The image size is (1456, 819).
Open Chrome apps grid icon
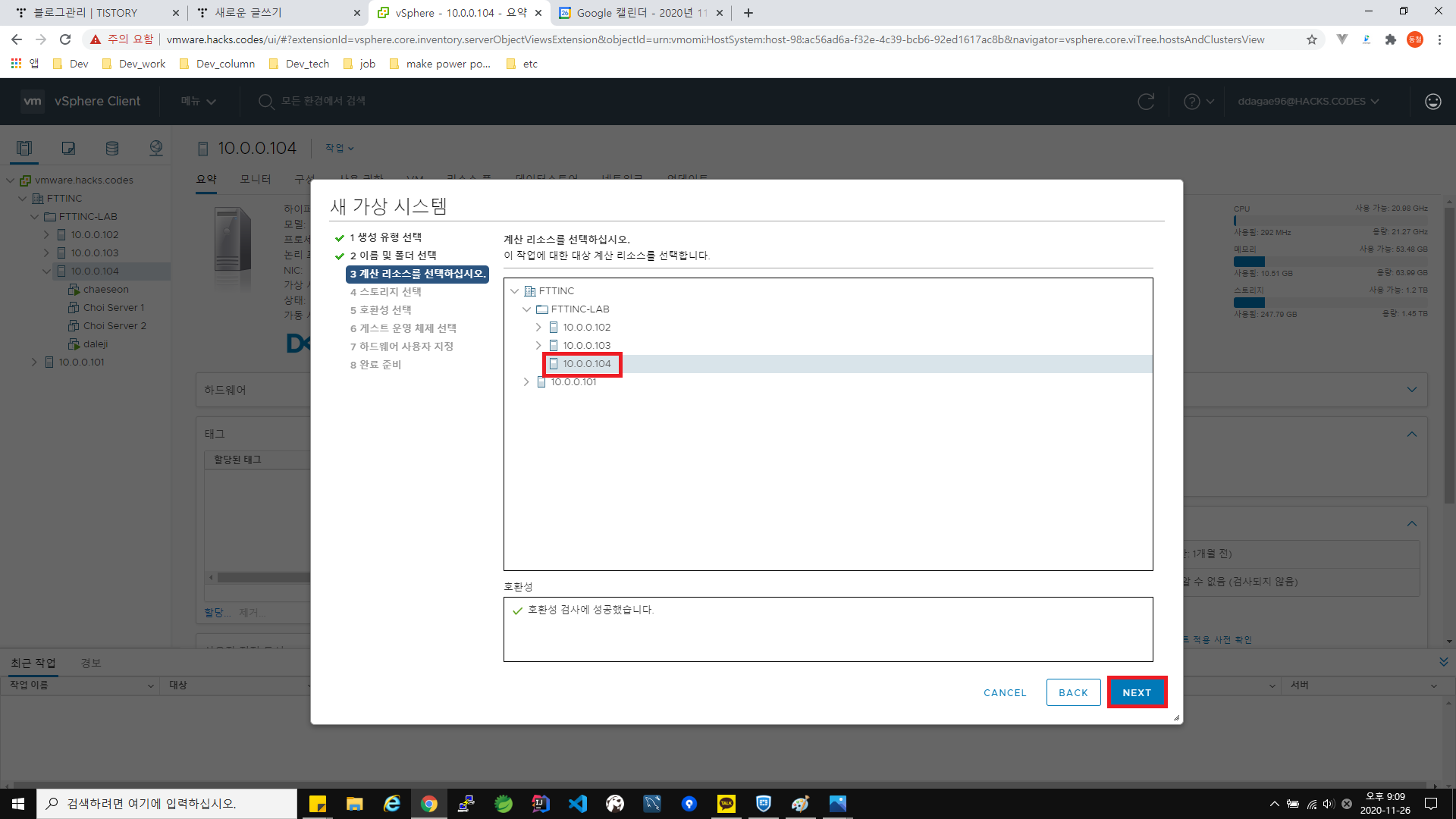click(16, 64)
